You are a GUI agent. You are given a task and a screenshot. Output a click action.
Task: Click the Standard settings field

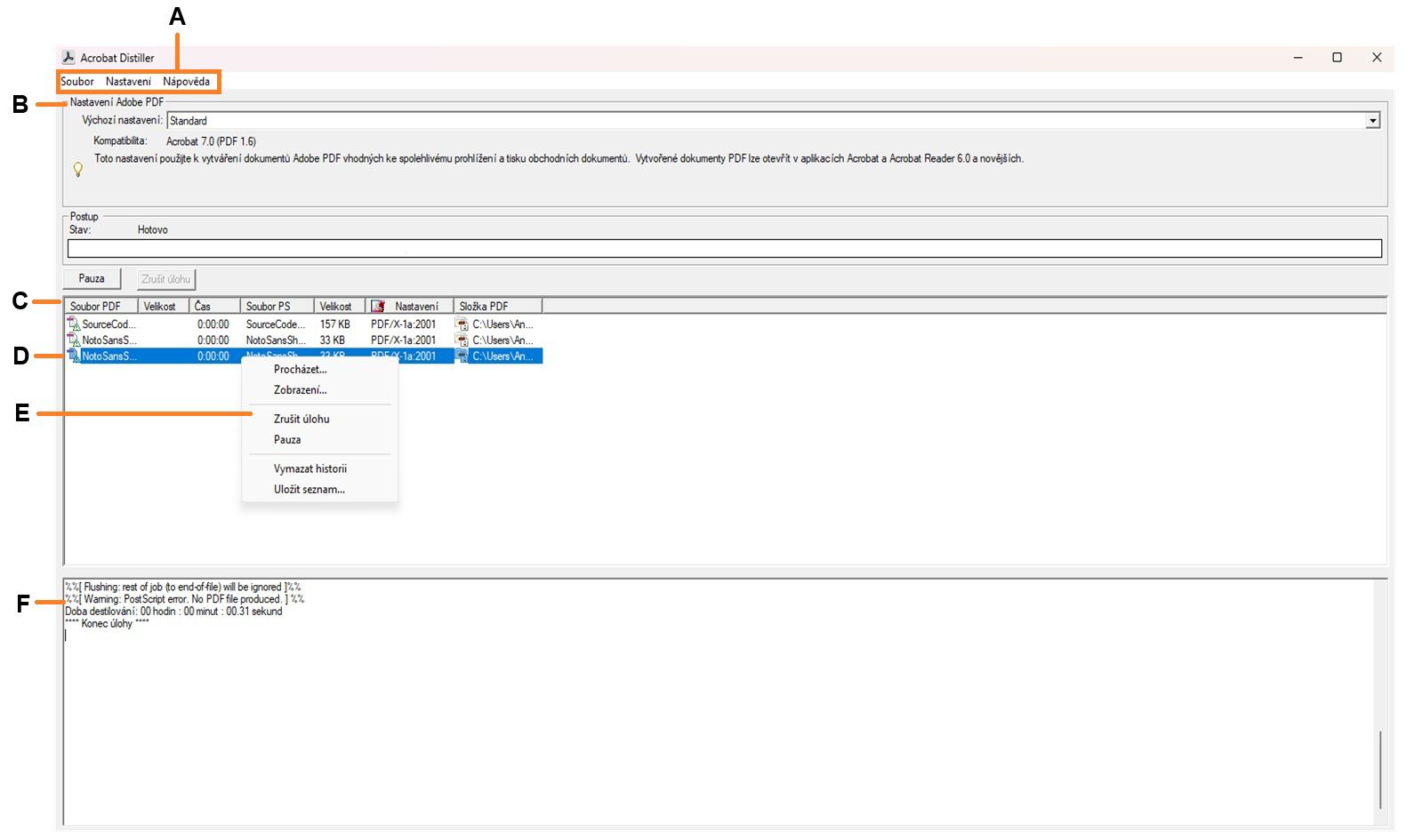point(767,121)
